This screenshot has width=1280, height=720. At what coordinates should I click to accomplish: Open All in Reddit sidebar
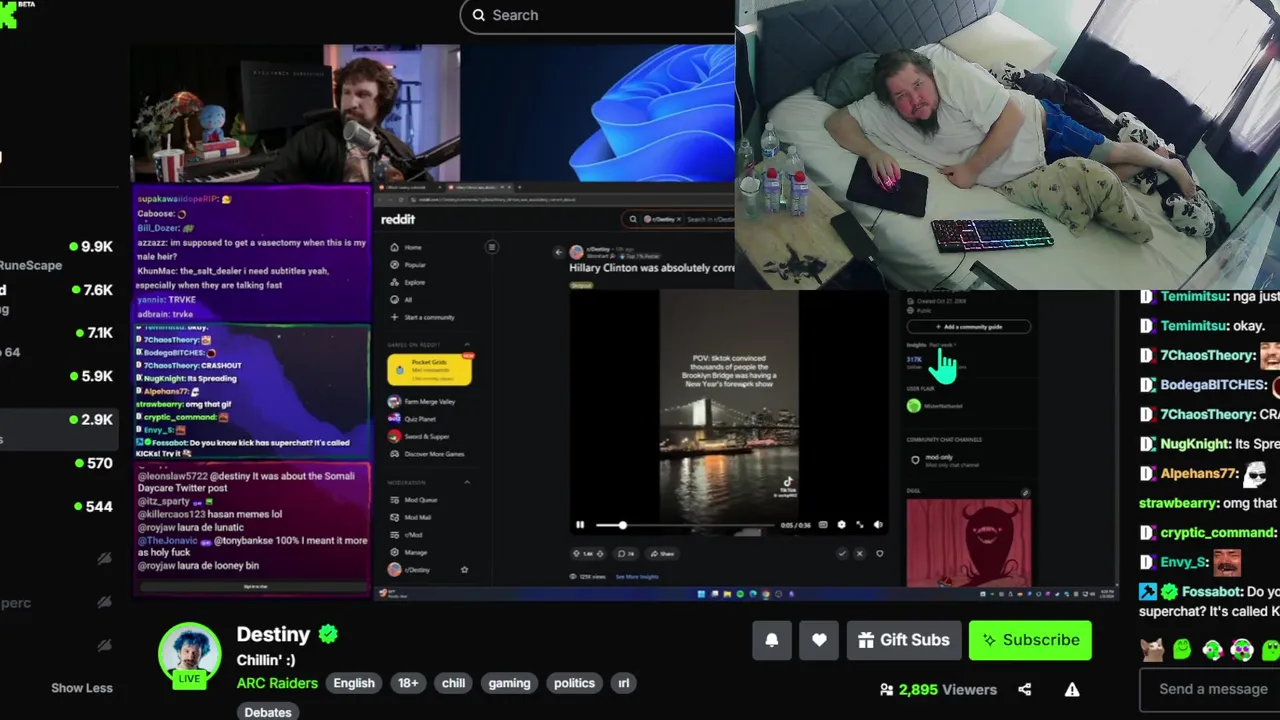401,300
